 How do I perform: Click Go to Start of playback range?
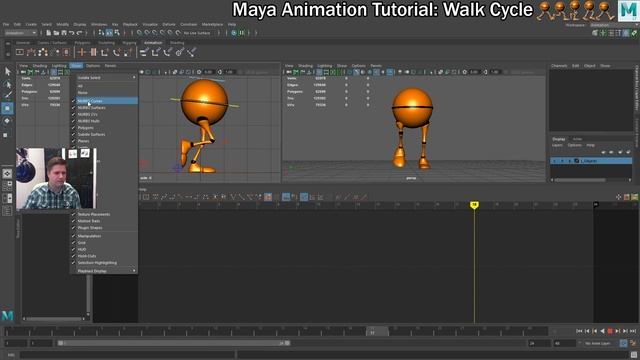579,331
